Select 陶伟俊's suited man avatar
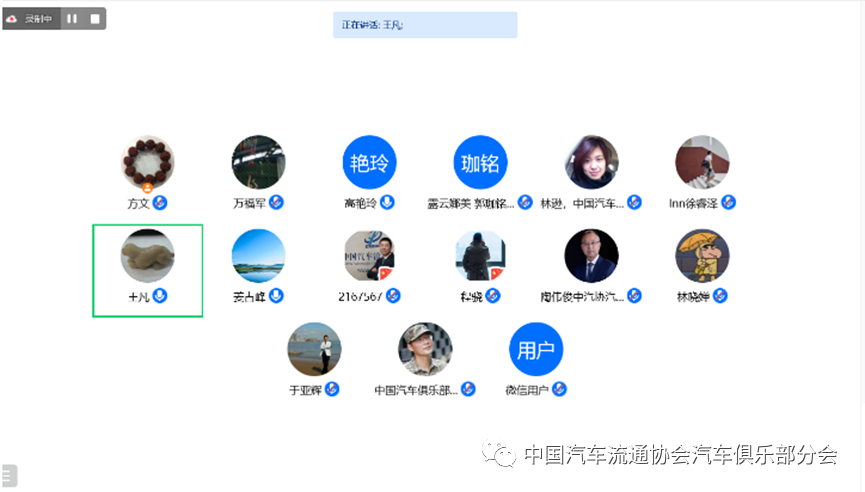This screenshot has width=865, height=492. (591, 256)
